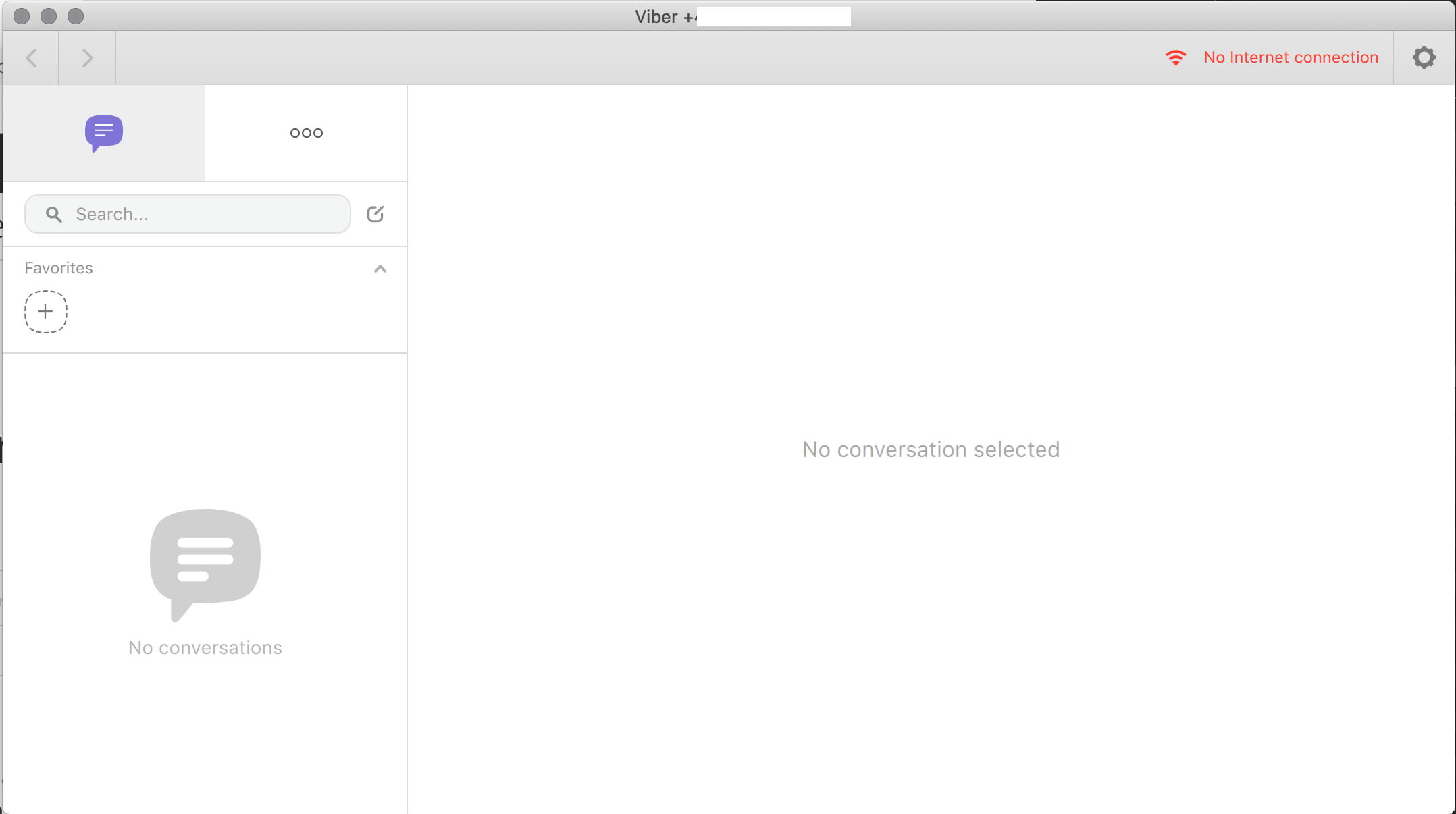Go forward with the right arrow
1456x814 pixels.
[87, 58]
